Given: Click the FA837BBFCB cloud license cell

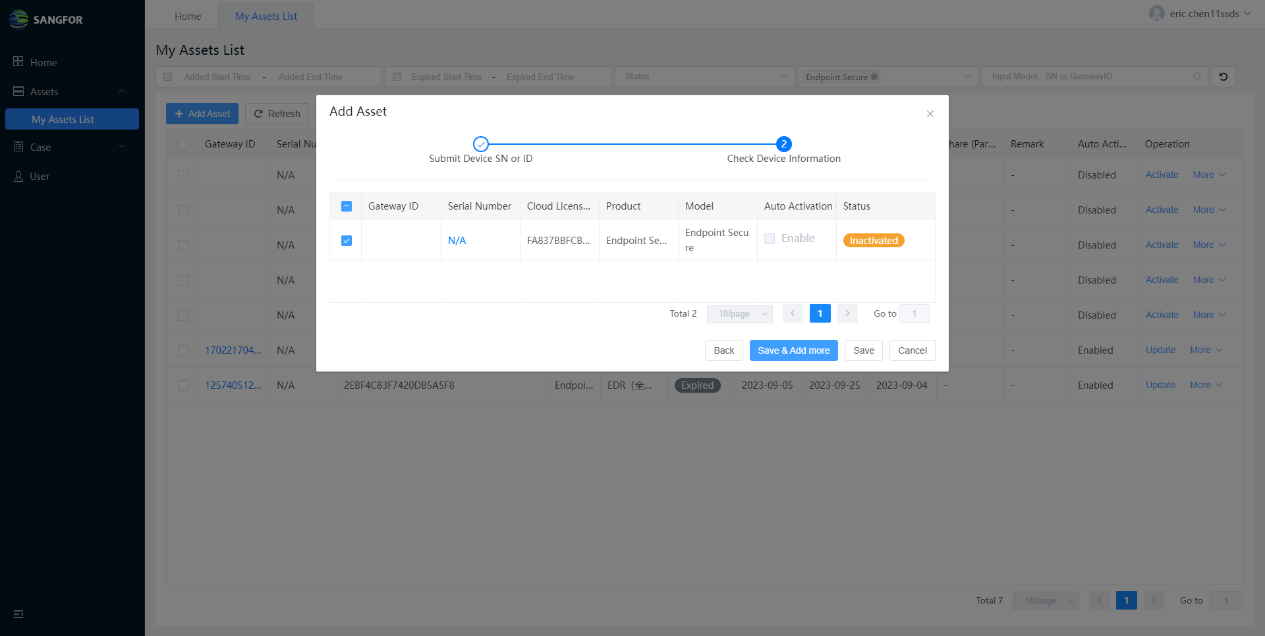Looking at the screenshot, I should 559,241.
